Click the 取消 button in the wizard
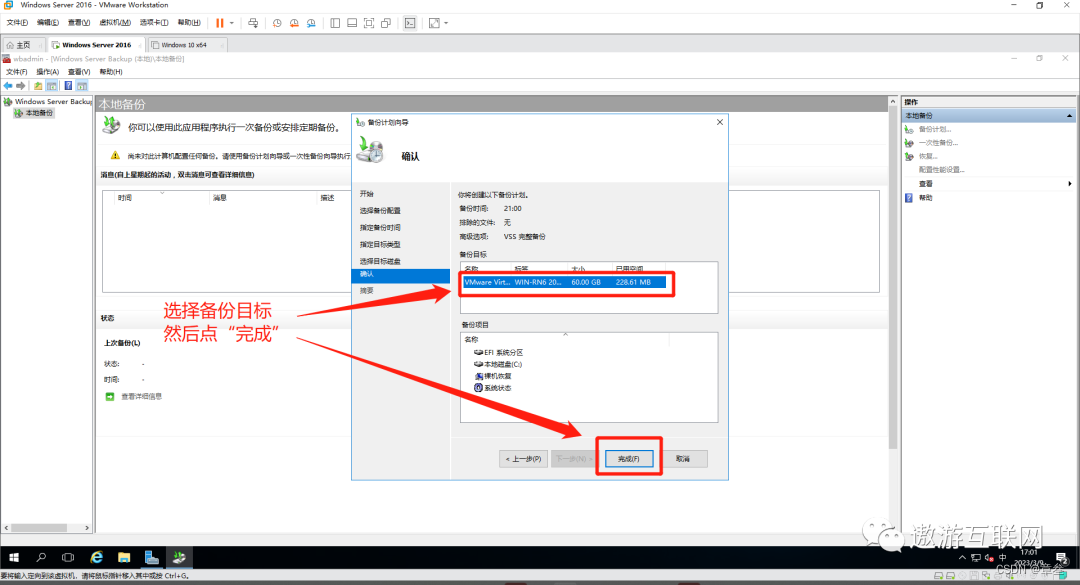Screen dimensions: 1080x585 [683, 459]
